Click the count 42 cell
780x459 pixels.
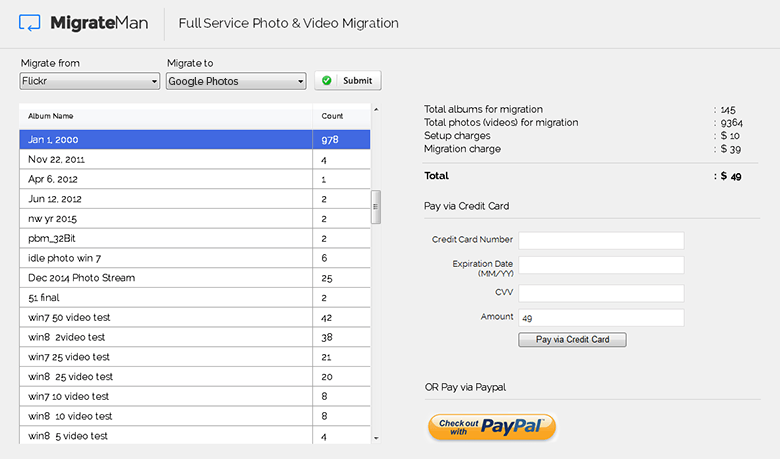[341, 317]
